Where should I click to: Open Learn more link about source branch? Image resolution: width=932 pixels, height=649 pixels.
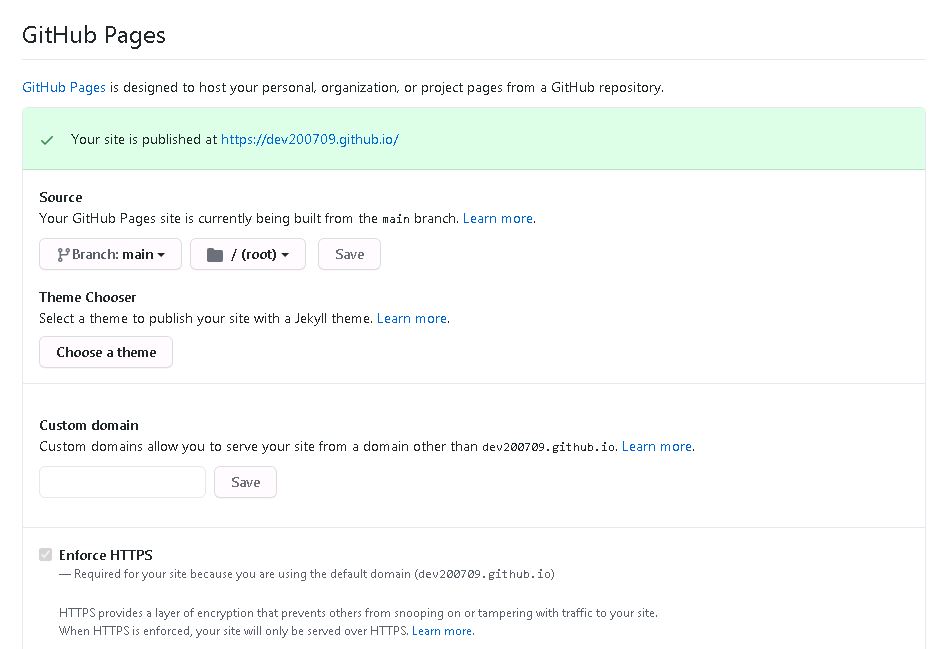(498, 218)
